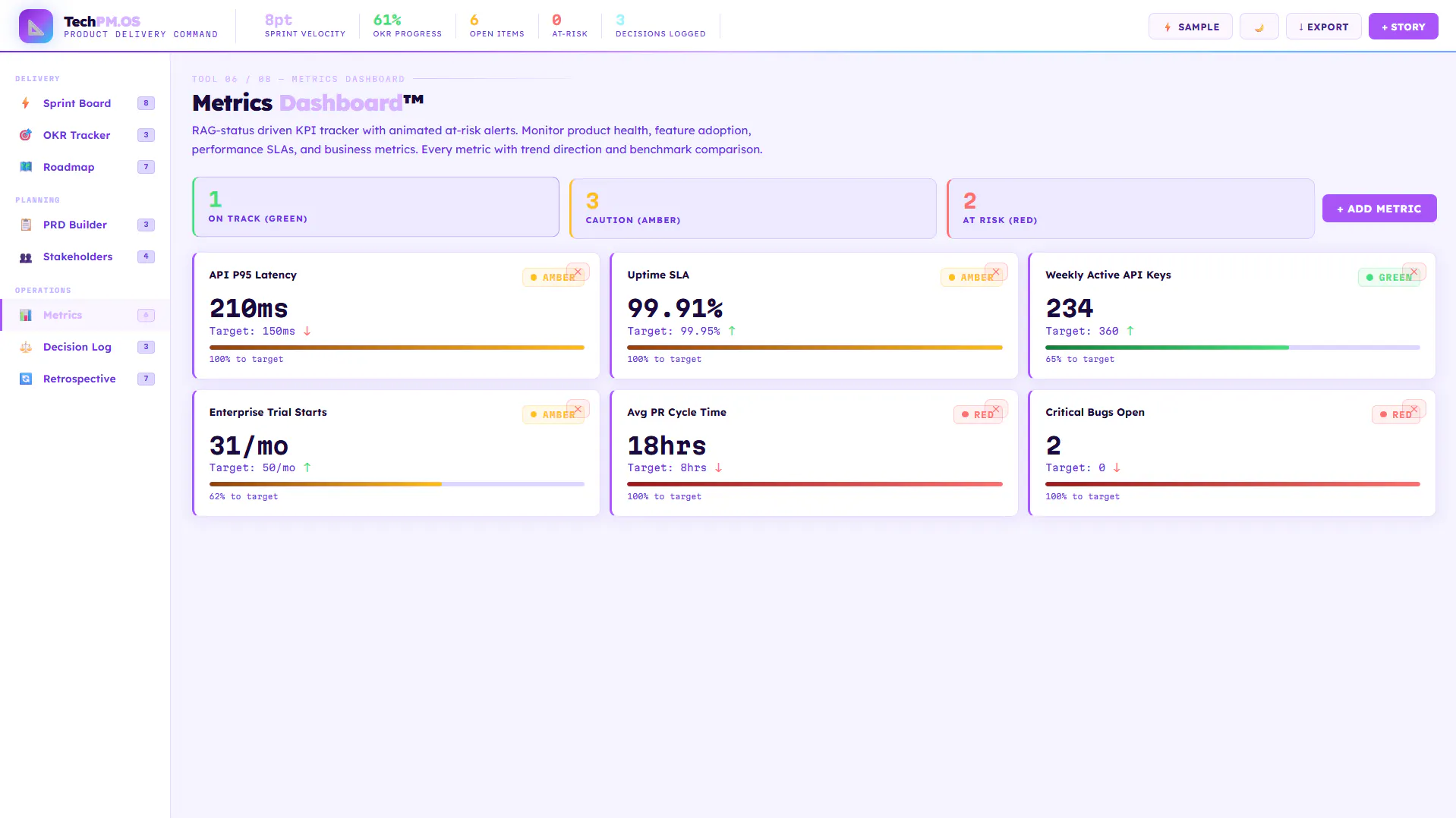
Task: Click the 18hrs cycle time value
Action: point(667,445)
